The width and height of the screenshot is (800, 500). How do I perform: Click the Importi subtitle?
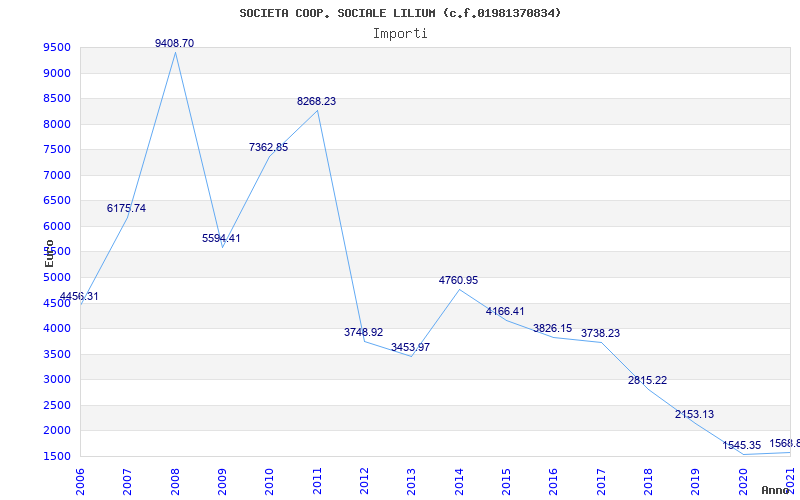[400, 34]
